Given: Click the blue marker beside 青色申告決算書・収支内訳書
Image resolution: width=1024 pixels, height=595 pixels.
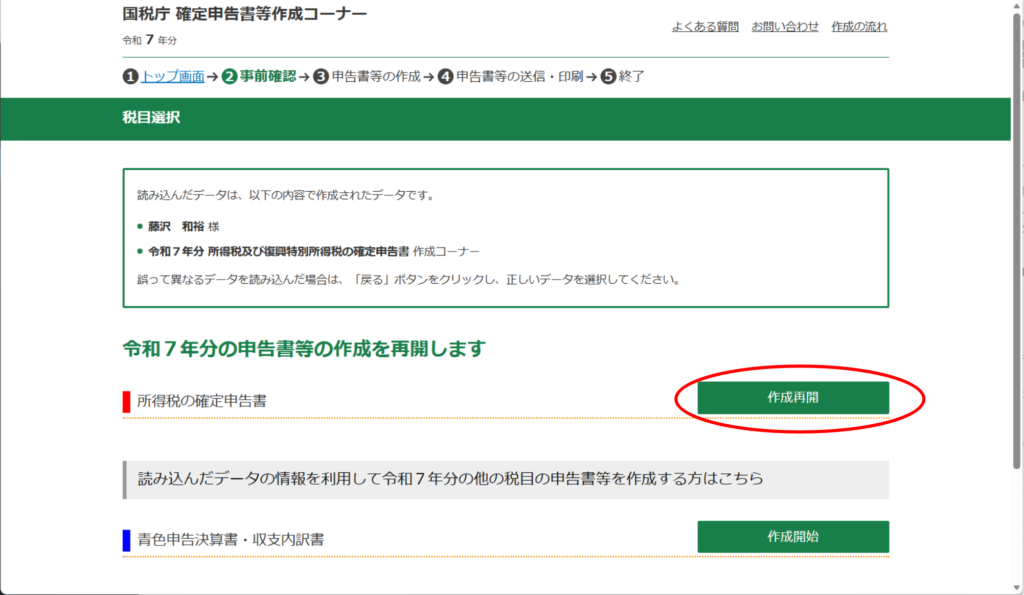Looking at the screenshot, I should [127, 539].
